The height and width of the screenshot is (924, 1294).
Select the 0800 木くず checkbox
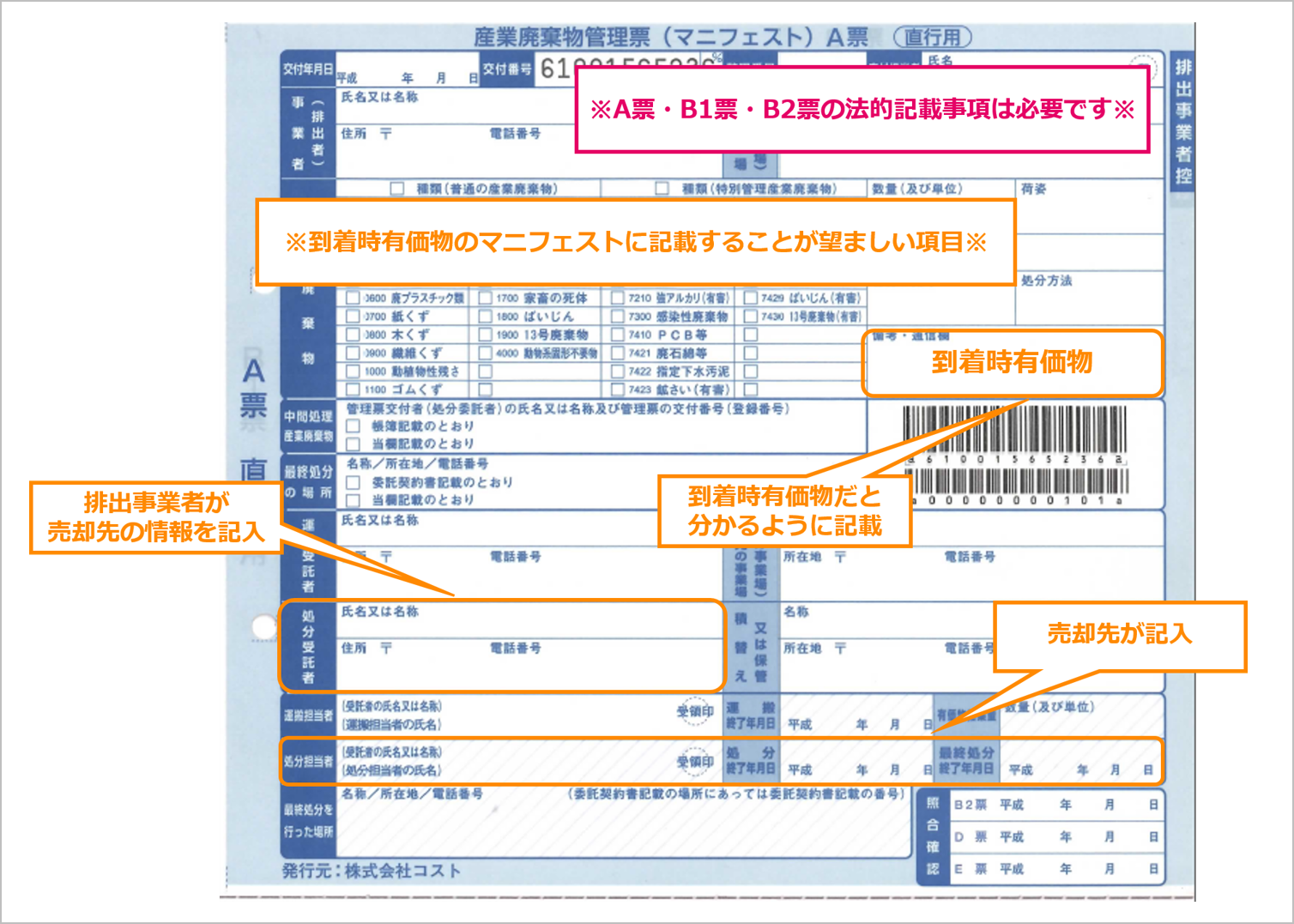click(x=353, y=335)
